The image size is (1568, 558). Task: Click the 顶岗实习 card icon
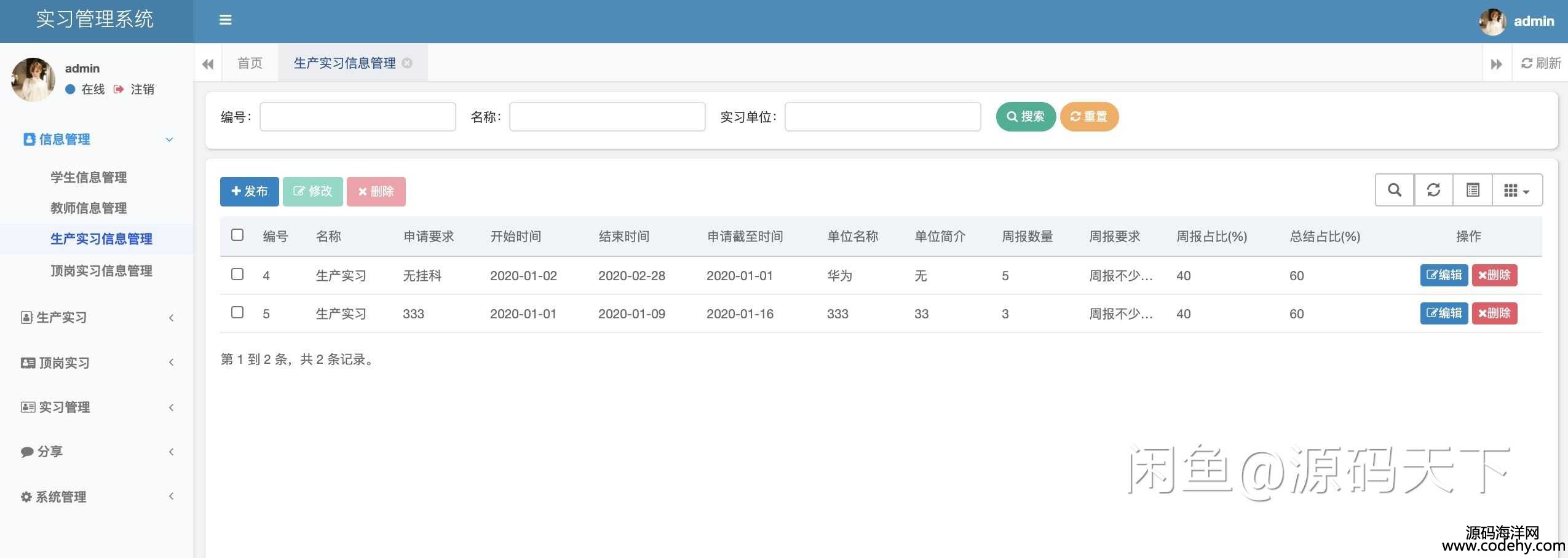point(28,363)
